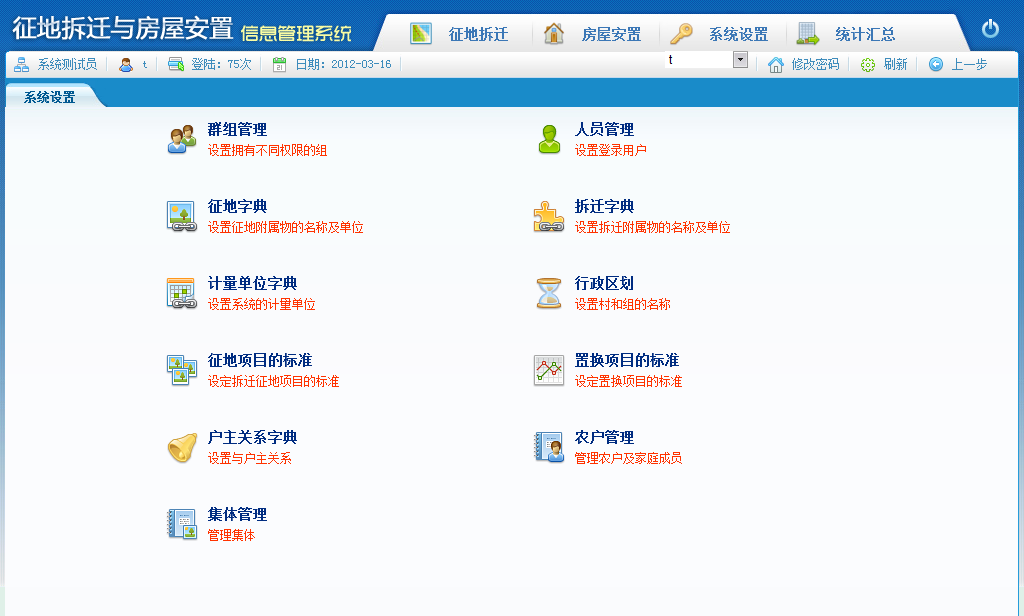The width and height of the screenshot is (1024, 616).
Task: Open 群组管理 heading link
Action: click(x=237, y=129)
